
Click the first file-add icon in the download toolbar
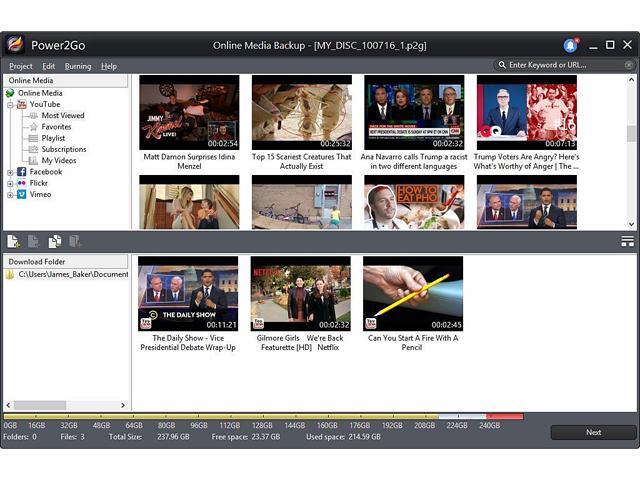[x=14, y=241]
